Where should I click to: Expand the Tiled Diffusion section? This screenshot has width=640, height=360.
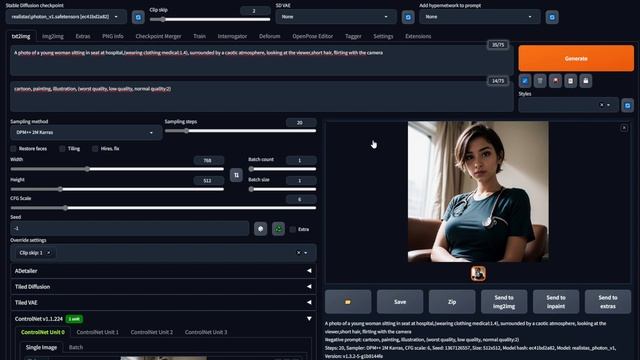coord(163,287)
